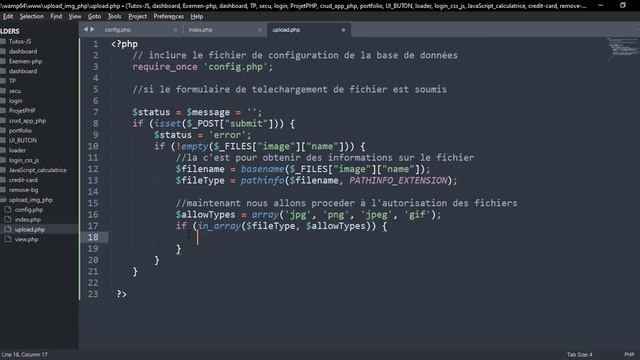Change the PHP syntax in status bar
The width and height of the screenshot is (640, 360).
coord(629,355)
